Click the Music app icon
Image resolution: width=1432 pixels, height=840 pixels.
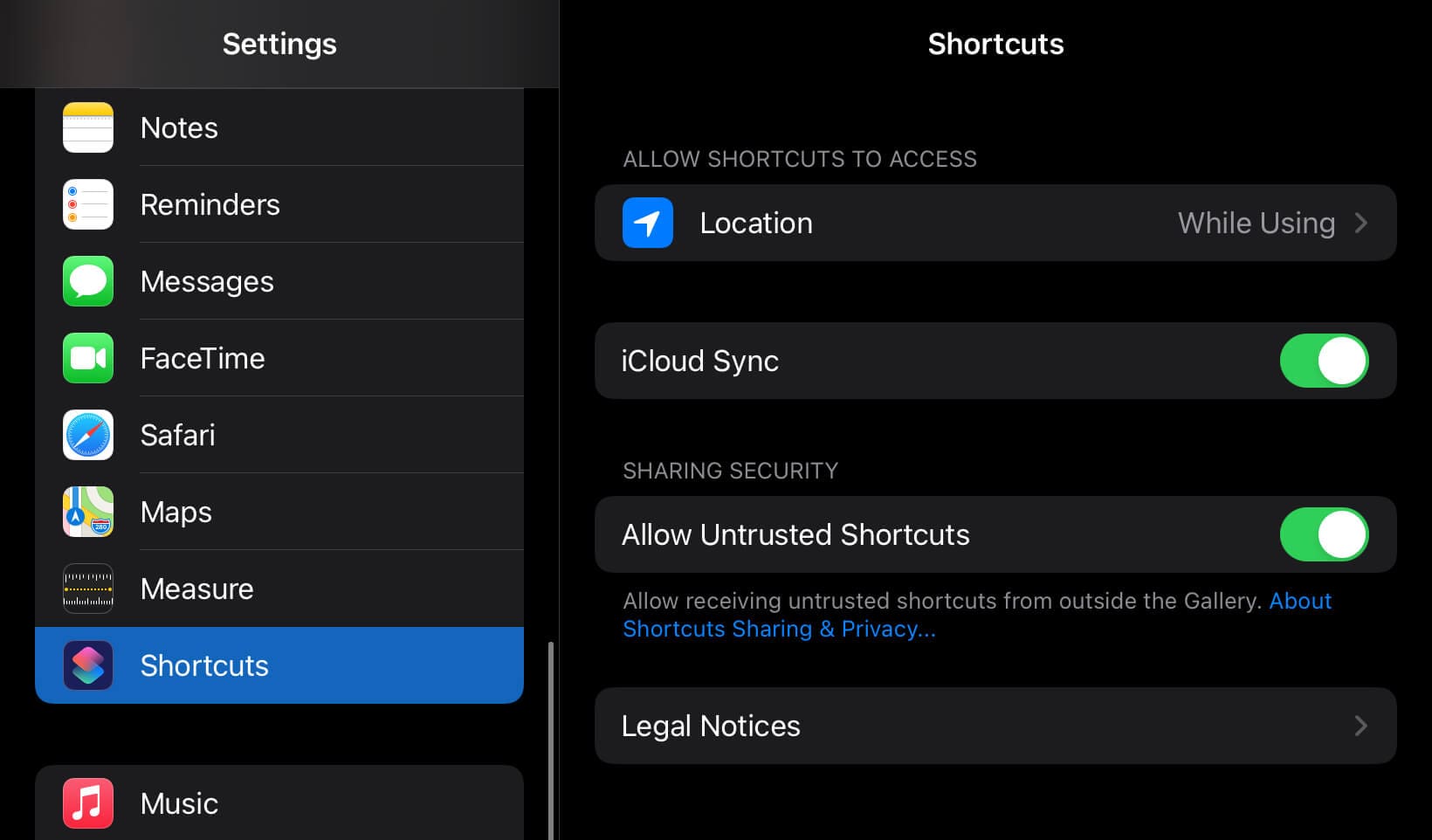click(x=87, y=802)
